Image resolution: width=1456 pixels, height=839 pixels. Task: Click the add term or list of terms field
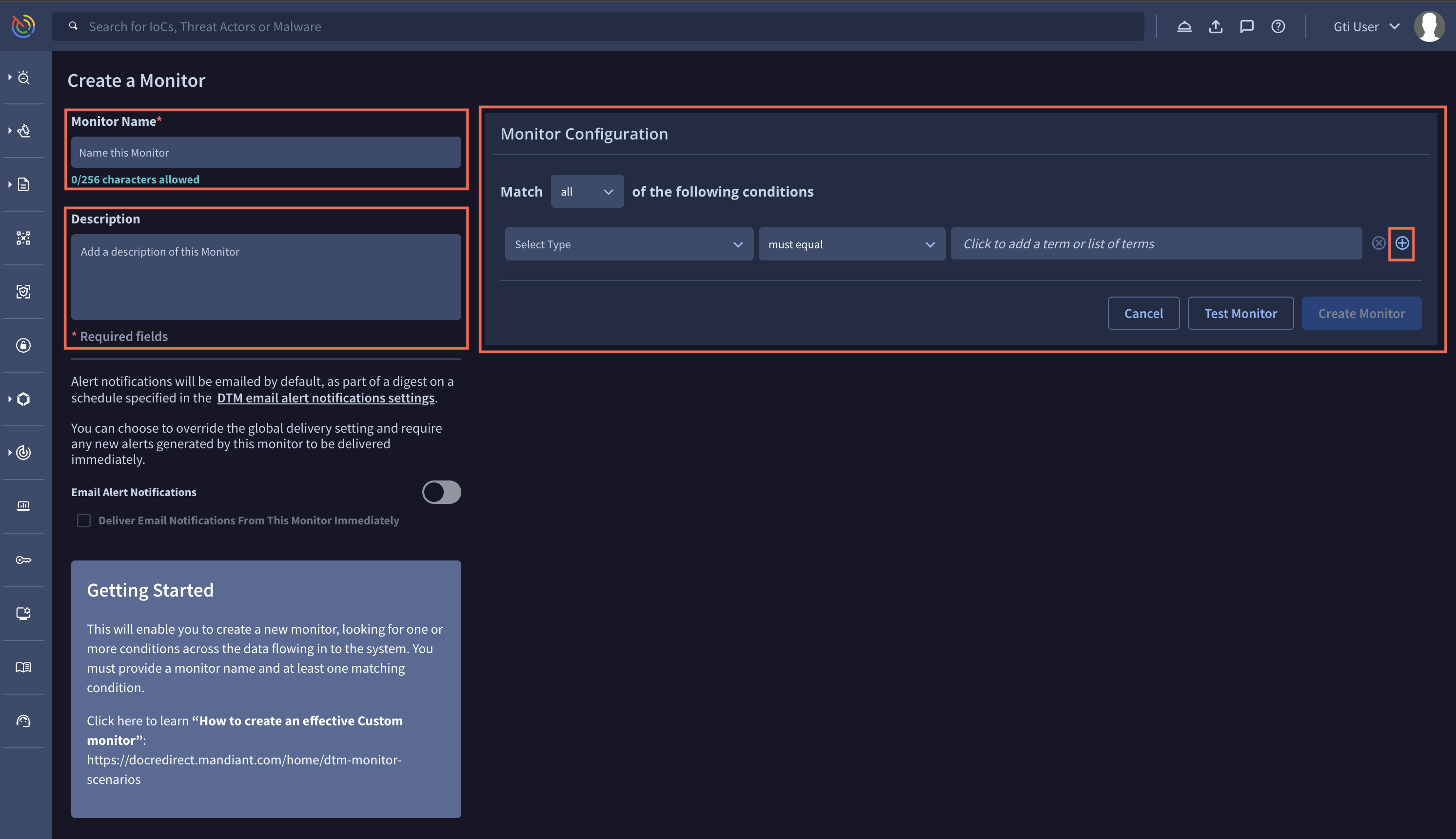tap(1156, 244)
